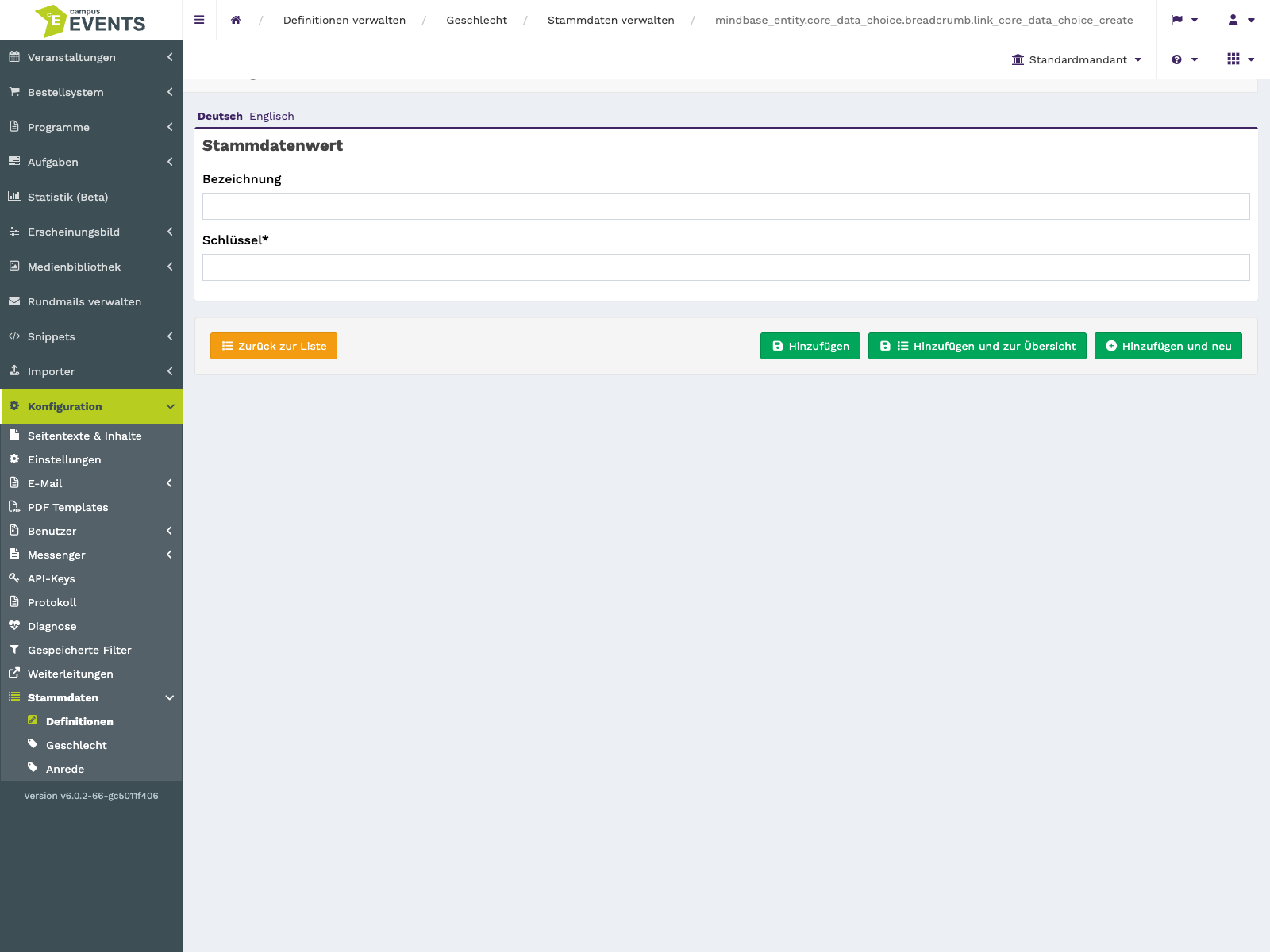Open the Geschlecht sidebar submenu item

(x=76, y=745)
